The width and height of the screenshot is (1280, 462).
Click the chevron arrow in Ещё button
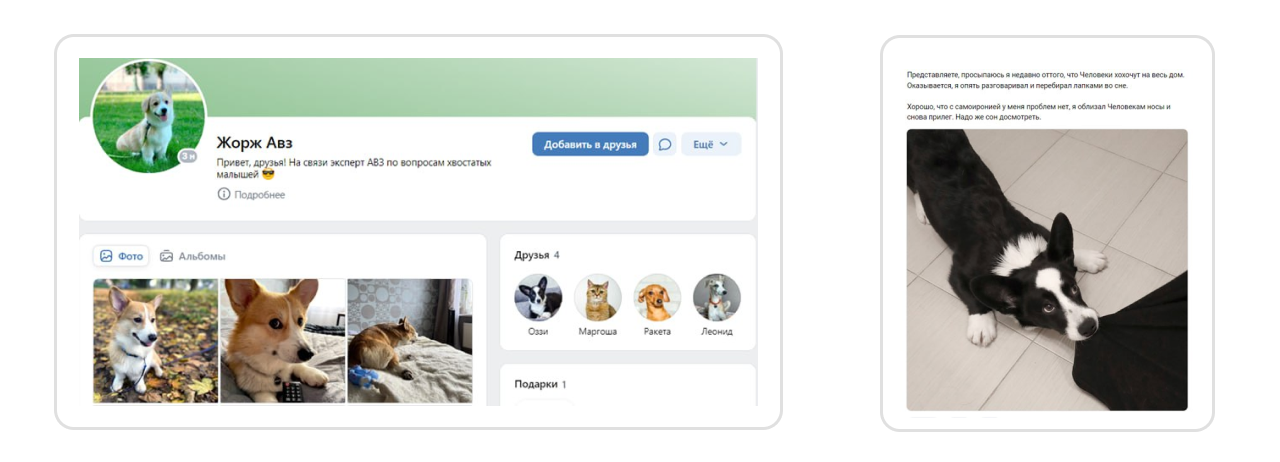pyautogui.click(x=725, y=144)
